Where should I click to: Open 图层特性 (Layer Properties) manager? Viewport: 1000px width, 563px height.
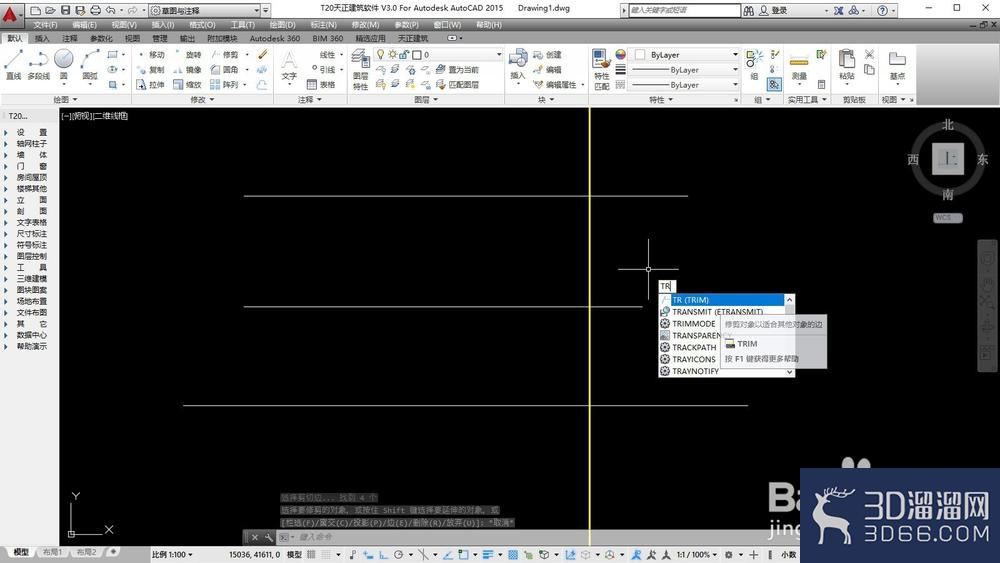coord(360,69)
